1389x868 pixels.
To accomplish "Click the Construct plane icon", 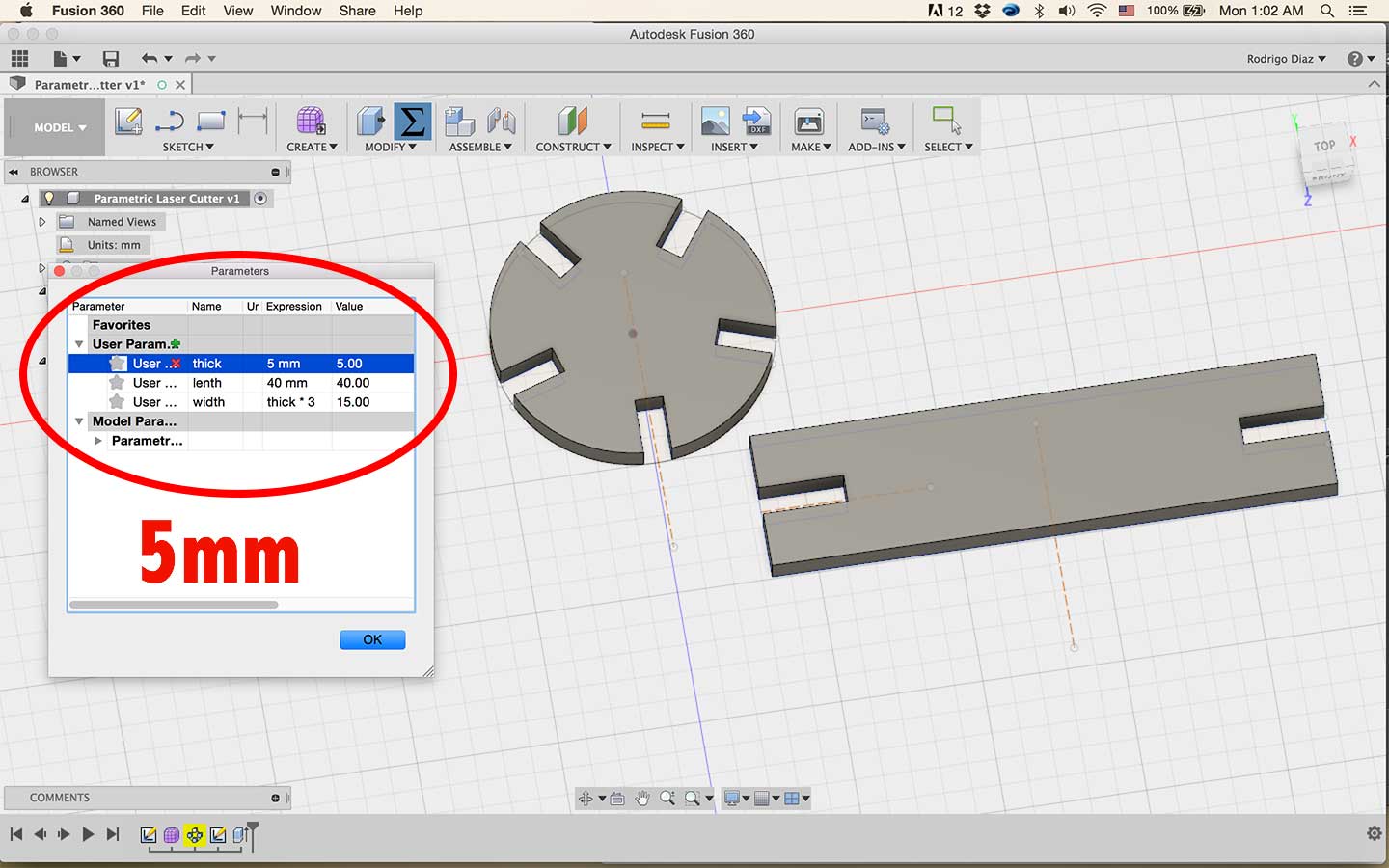I will pos(573,122).
